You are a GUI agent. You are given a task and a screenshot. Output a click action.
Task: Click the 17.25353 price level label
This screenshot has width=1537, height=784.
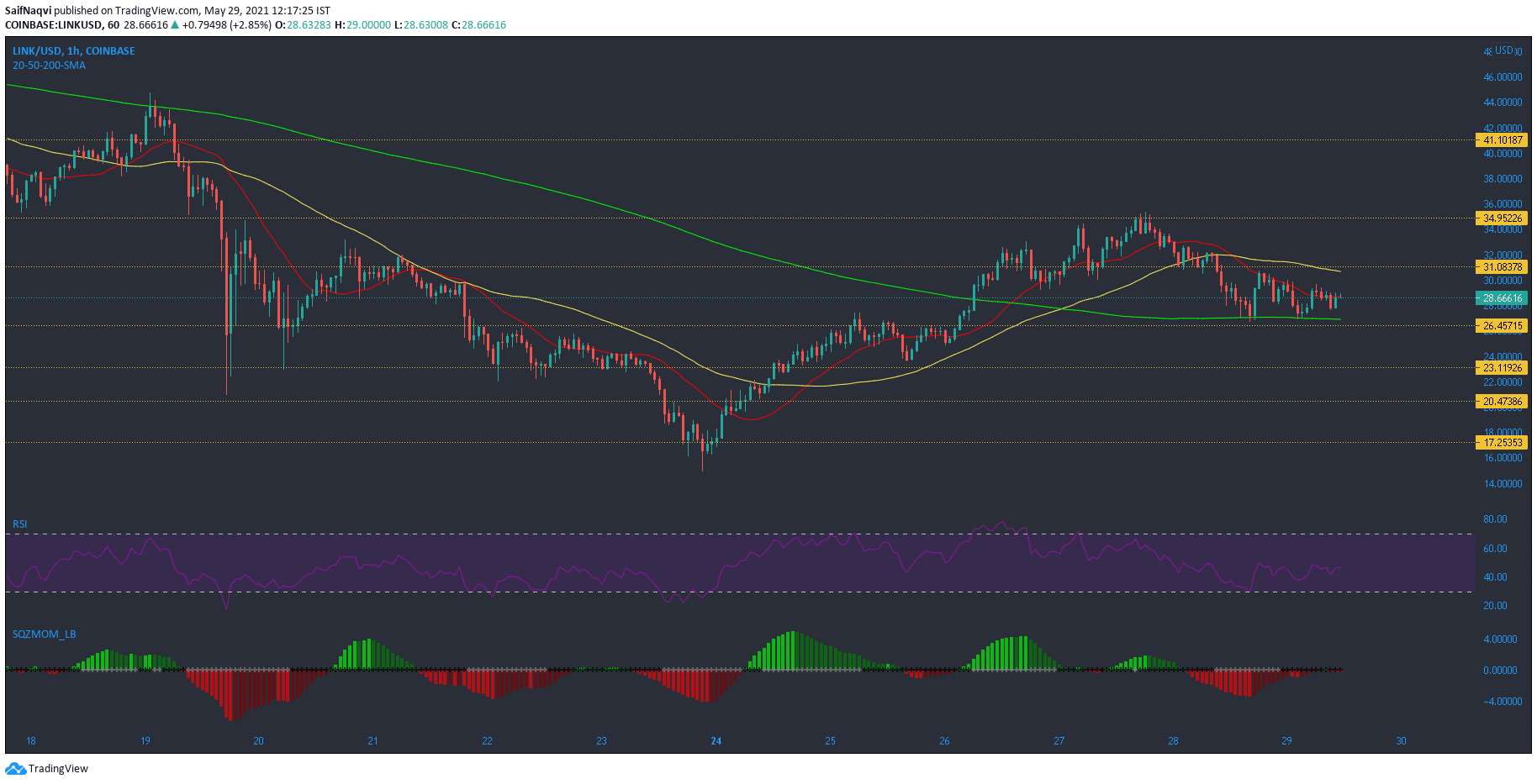(x=1502, y=443)
